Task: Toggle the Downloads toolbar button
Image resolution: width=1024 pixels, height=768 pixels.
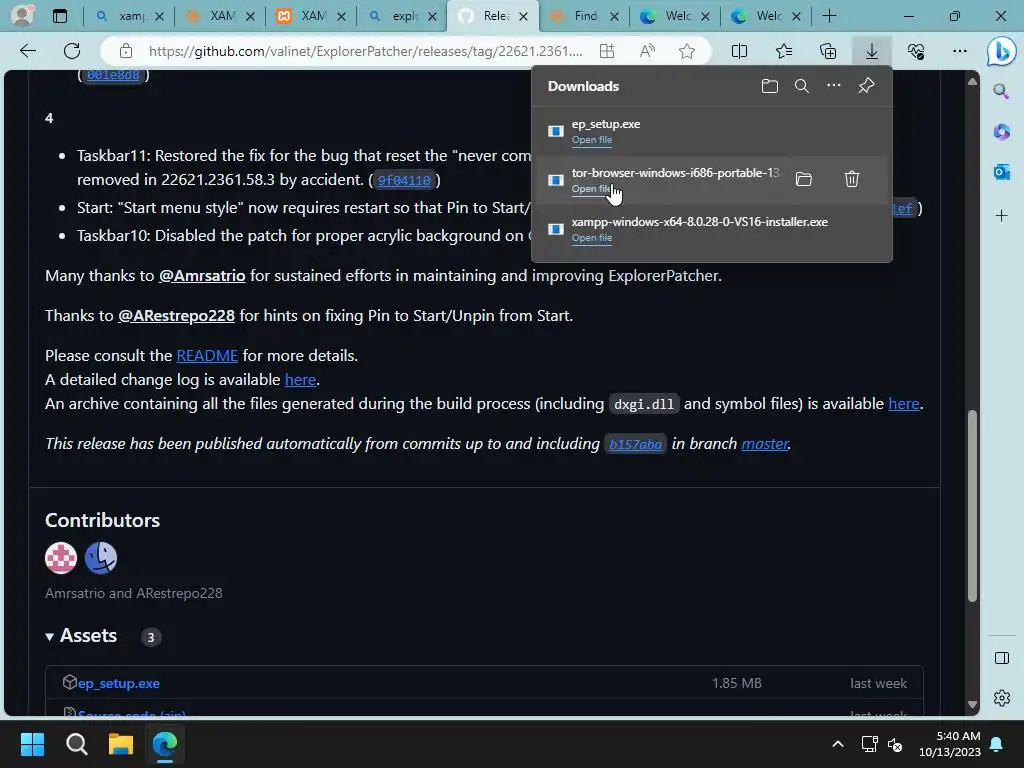Action: click(872, 51)
